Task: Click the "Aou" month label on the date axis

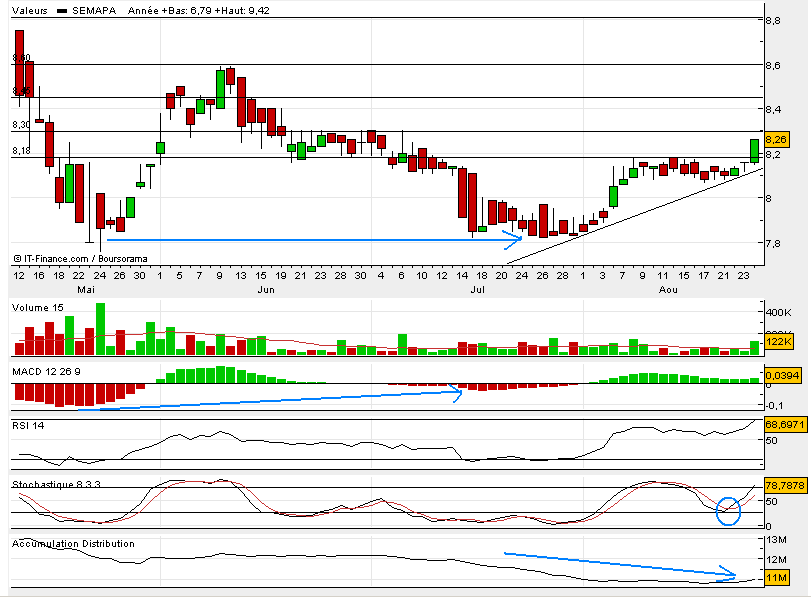Action: pos(668,290)
